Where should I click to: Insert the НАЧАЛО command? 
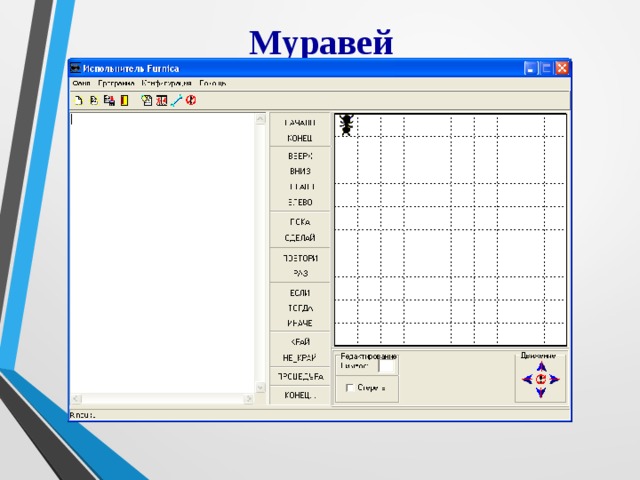pos(300,122)
